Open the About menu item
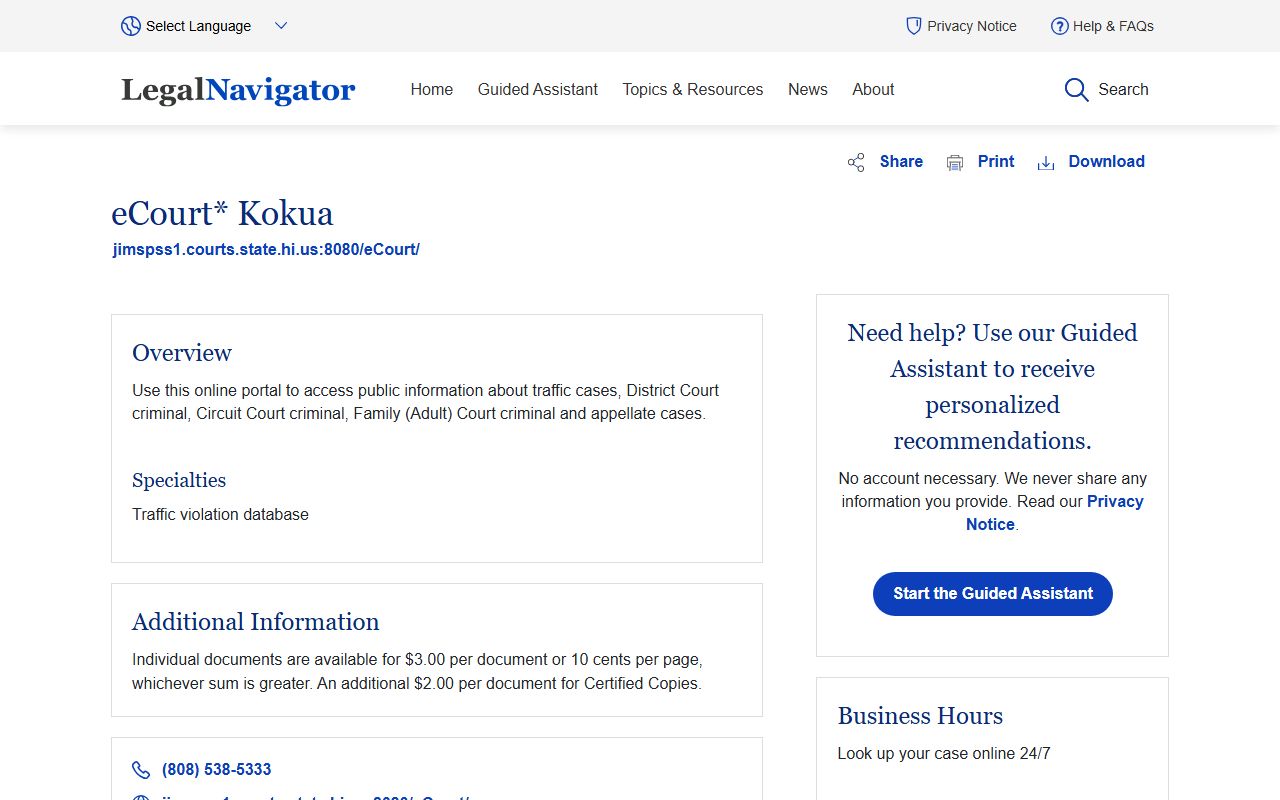 [873, 89]
